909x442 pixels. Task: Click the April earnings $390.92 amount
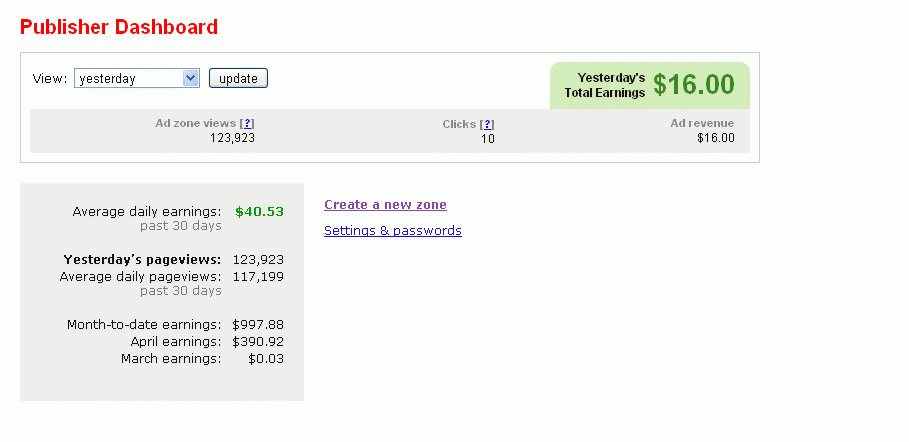click(257, 342)
